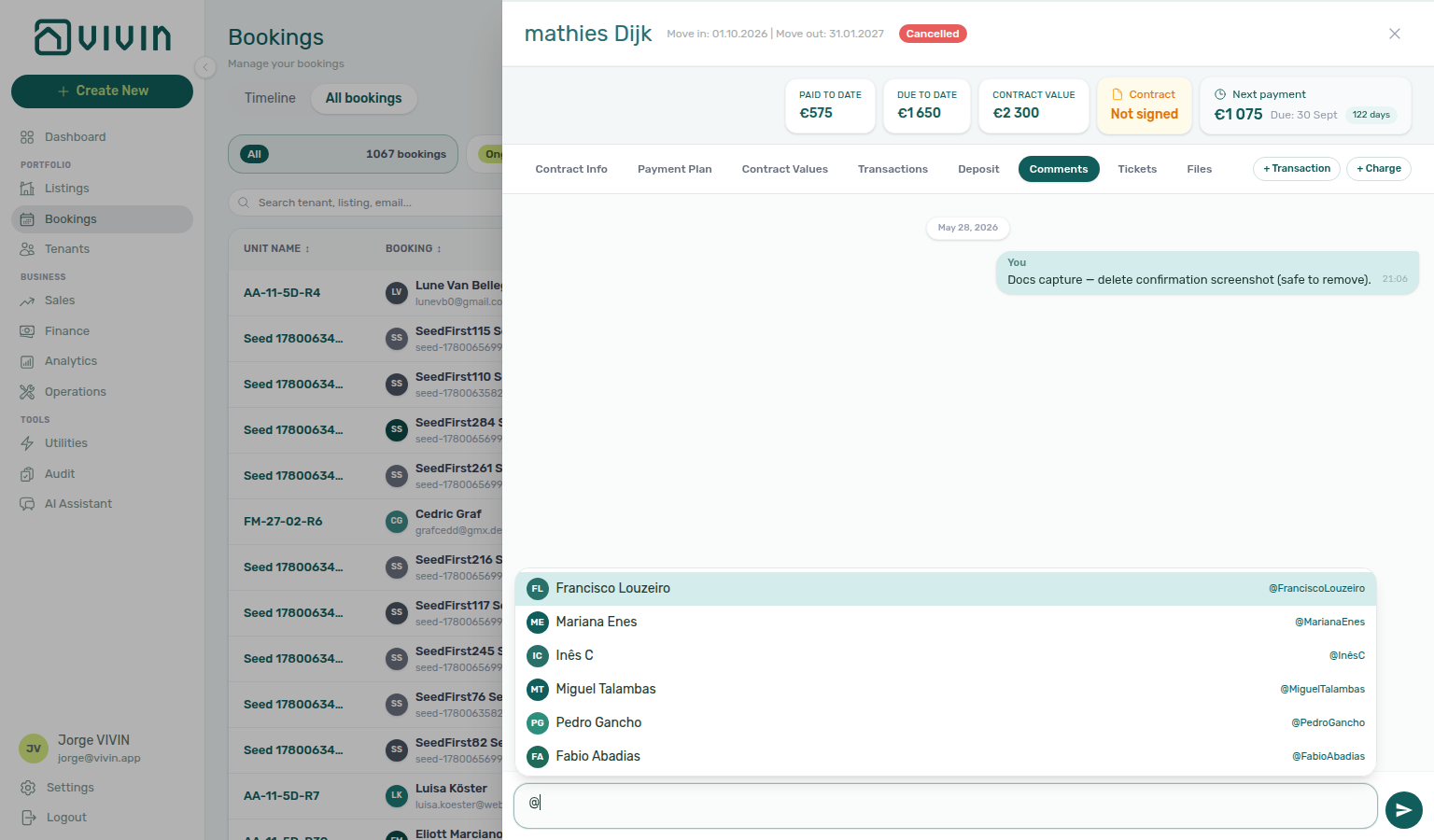Click the Not signed contract card
Screen dimensions: 1434x840
[x=1145, y=105]
